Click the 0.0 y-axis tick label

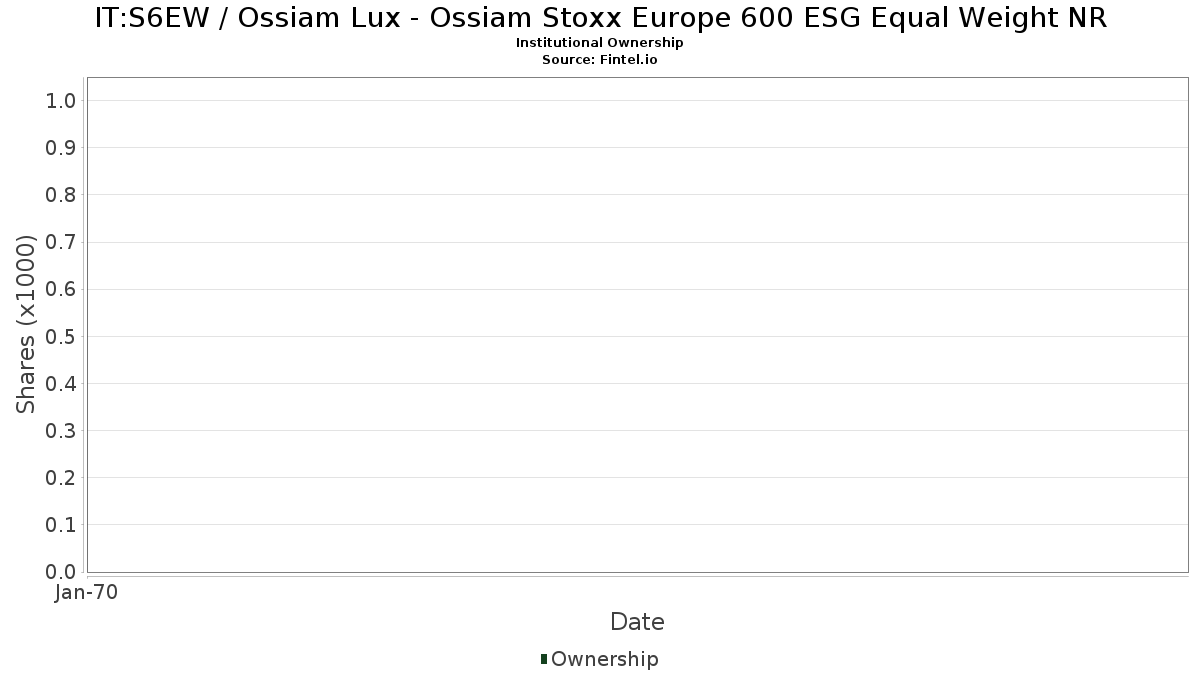click(x=61, y=572)
